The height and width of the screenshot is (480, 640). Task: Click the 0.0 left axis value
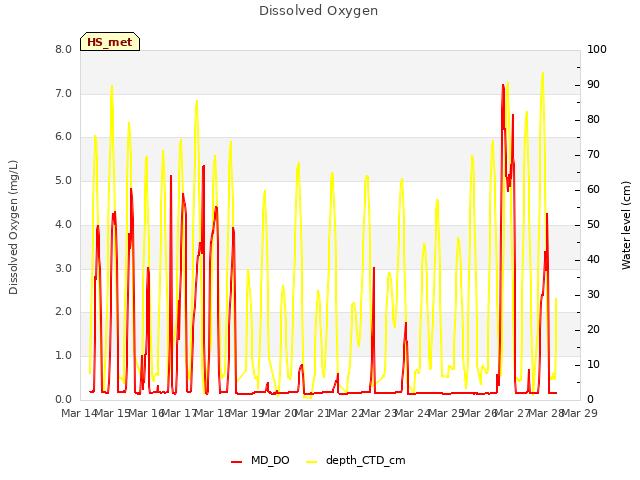[63, 399]
